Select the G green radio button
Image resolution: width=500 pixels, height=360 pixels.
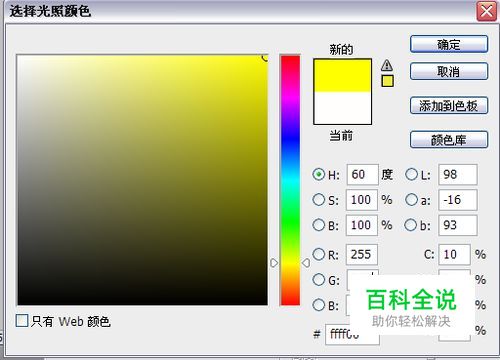point(318,280)
